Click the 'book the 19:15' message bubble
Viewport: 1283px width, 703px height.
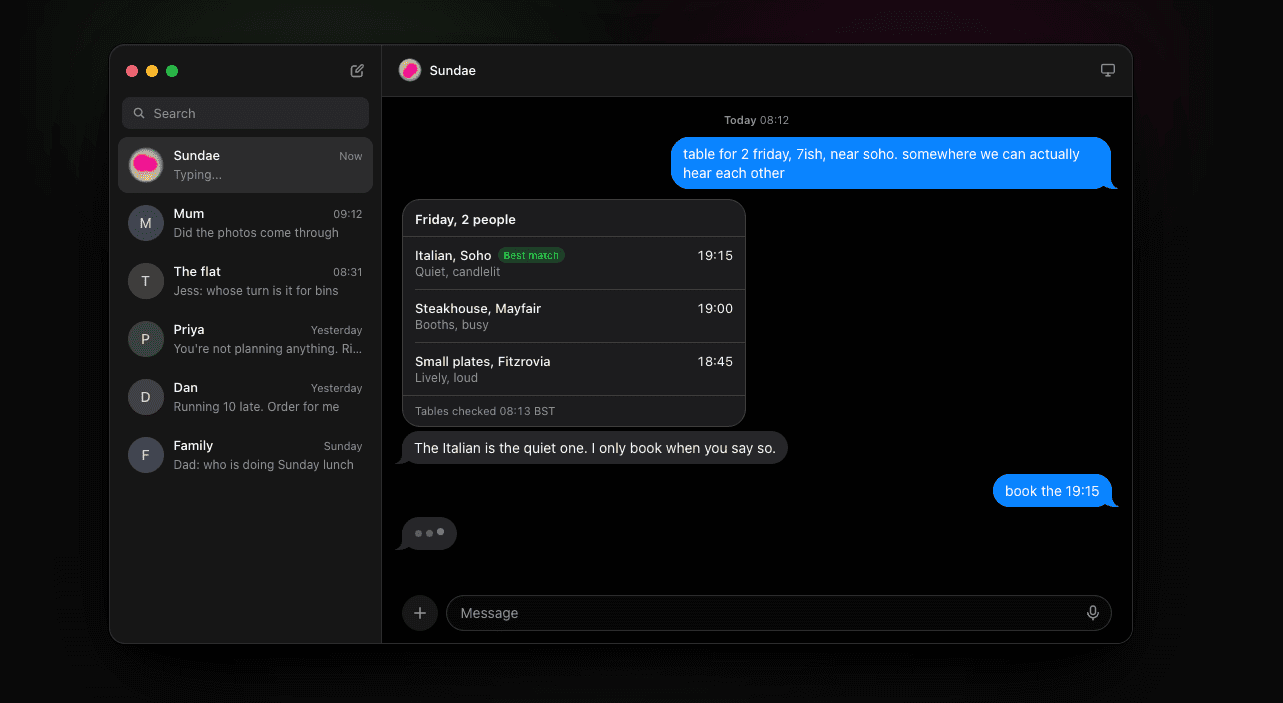(1052, 491)
